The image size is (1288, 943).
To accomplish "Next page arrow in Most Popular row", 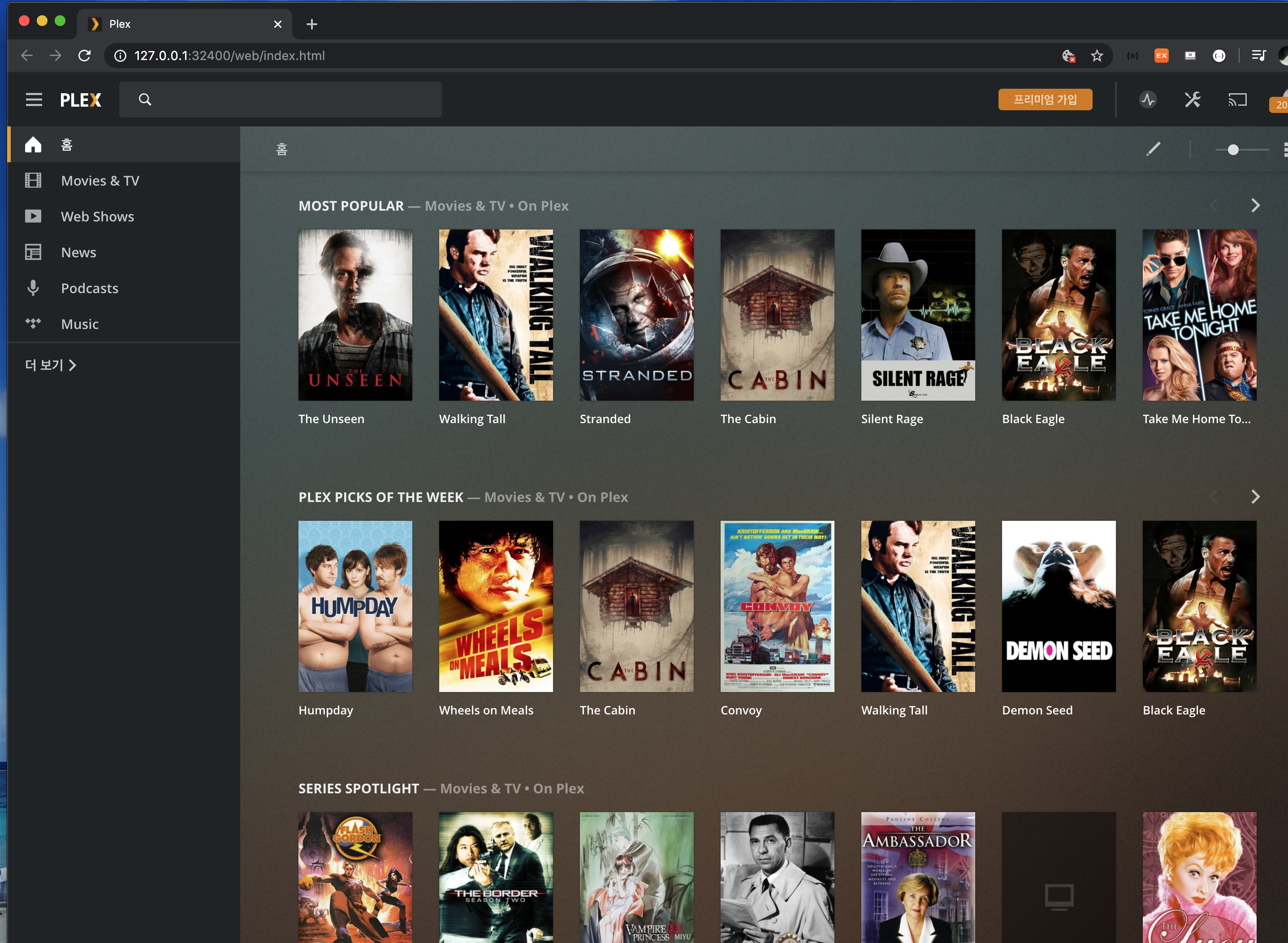I will pos(1255,205).
